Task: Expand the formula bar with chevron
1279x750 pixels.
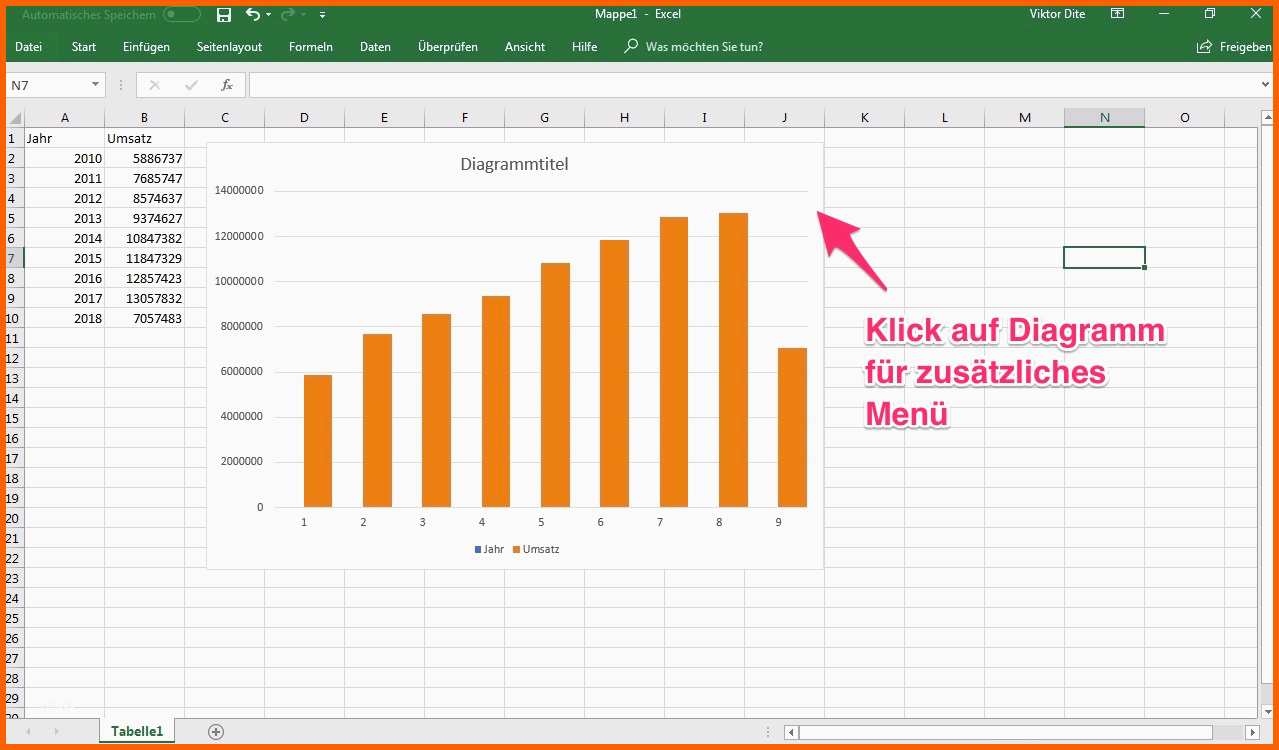Action: 1267,85
